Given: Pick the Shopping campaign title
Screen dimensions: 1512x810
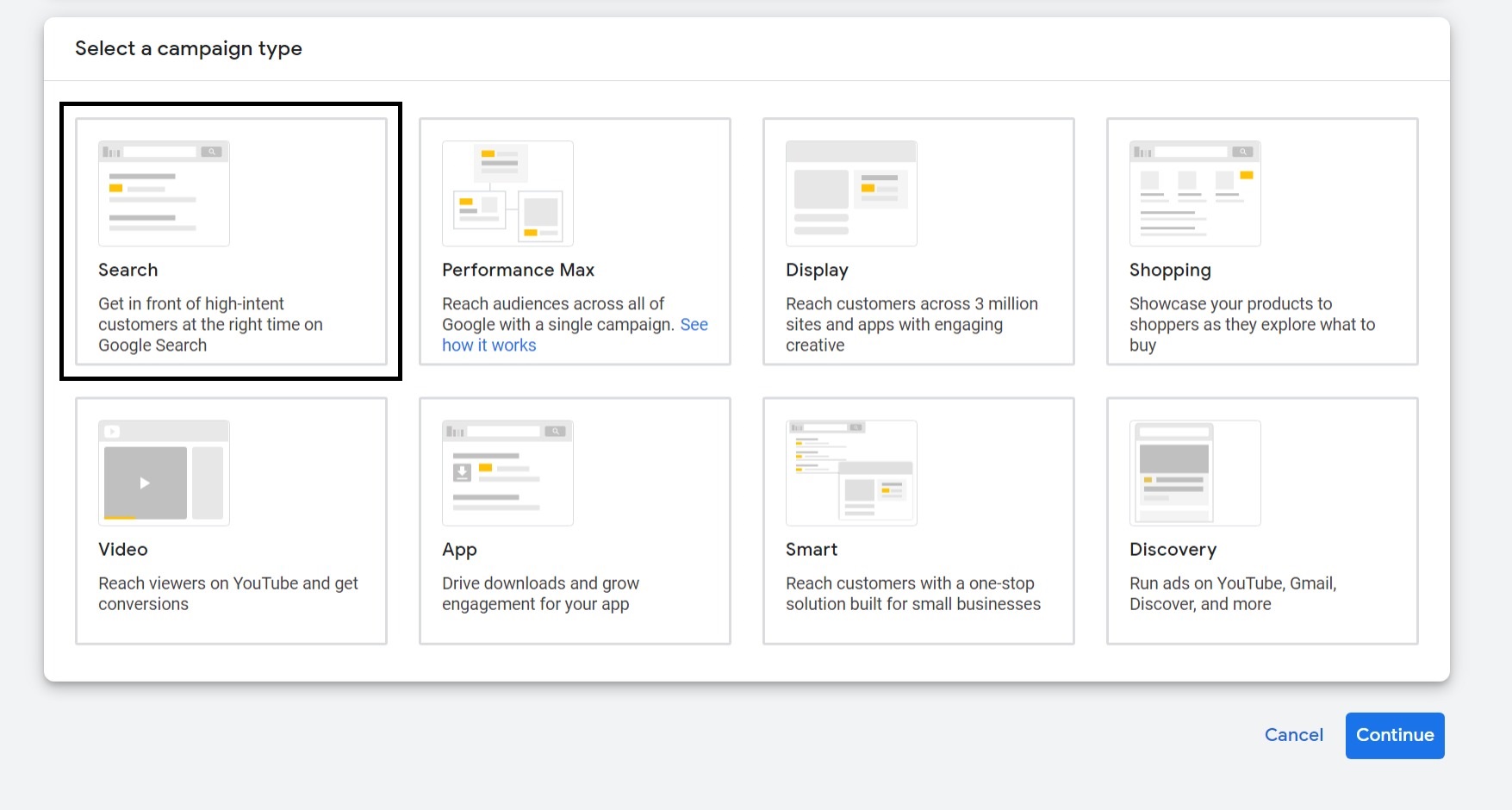Looking at the screenshot, I should click(1170, 270).
